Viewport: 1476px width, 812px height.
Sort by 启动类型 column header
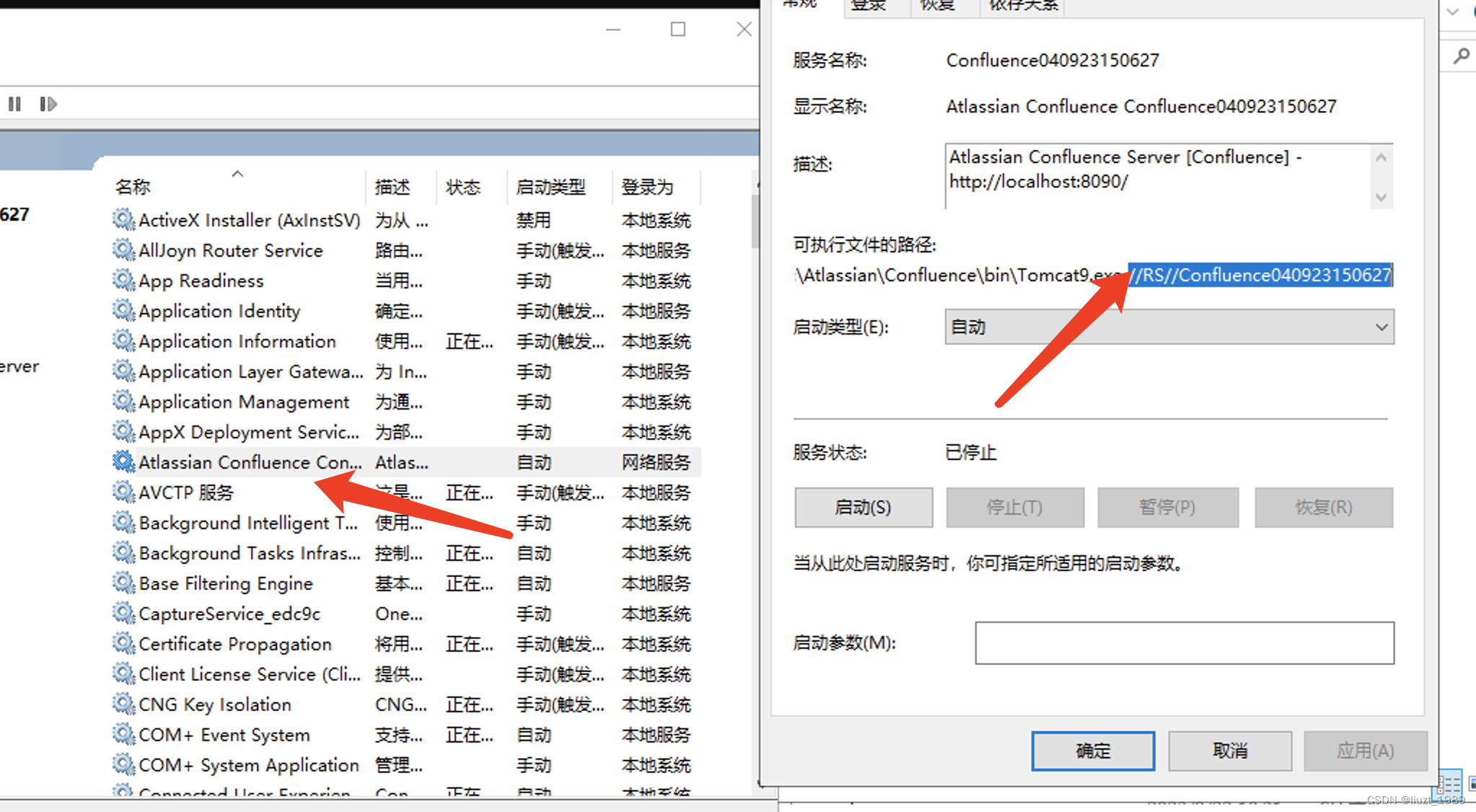(x=550, y=187)
